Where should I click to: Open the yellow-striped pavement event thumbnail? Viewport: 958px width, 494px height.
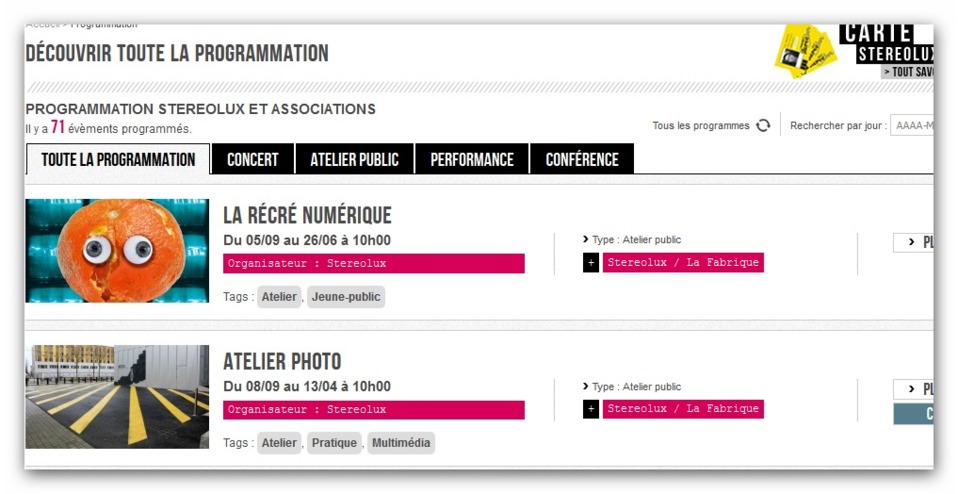(117, 396)
